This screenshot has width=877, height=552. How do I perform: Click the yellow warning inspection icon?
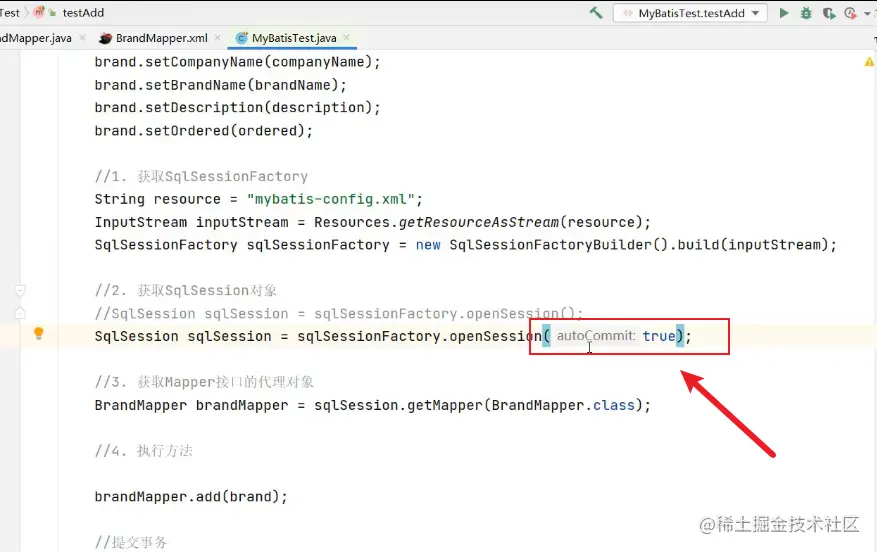click(869, 62)
